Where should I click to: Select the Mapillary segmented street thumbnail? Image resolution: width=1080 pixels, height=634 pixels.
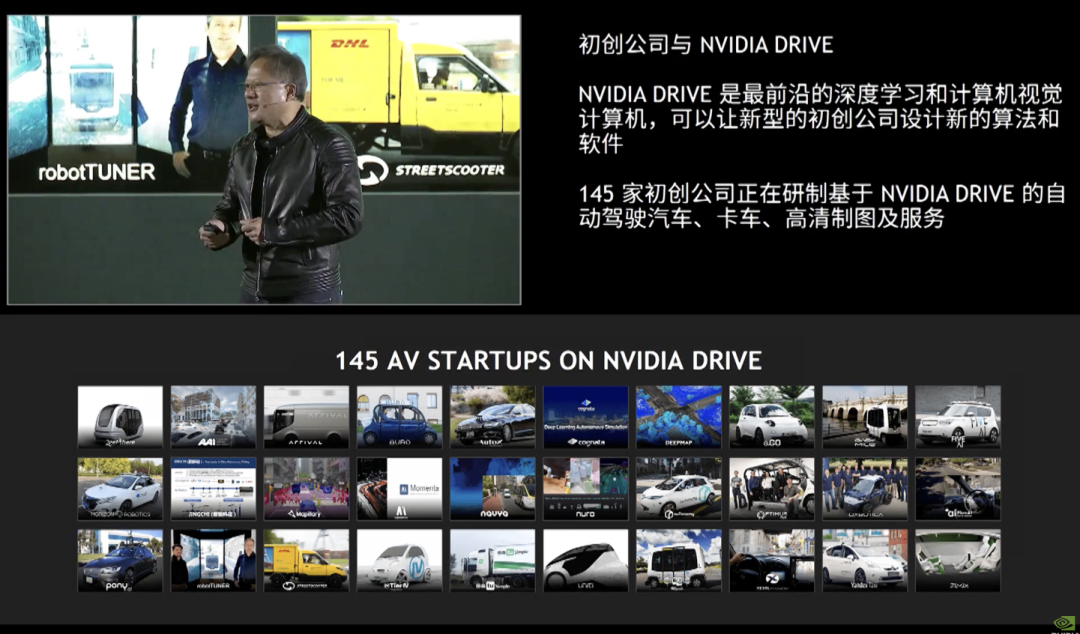(x=307, y=489)
